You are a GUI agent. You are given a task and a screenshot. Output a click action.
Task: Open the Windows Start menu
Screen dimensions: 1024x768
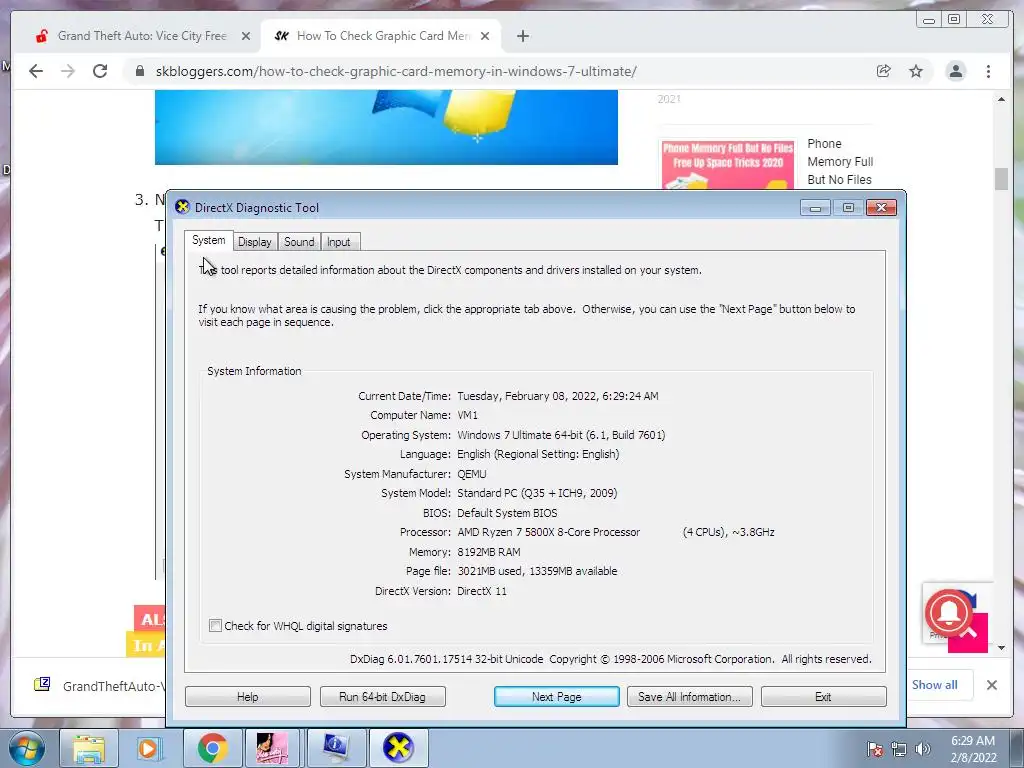coord(27,748)
